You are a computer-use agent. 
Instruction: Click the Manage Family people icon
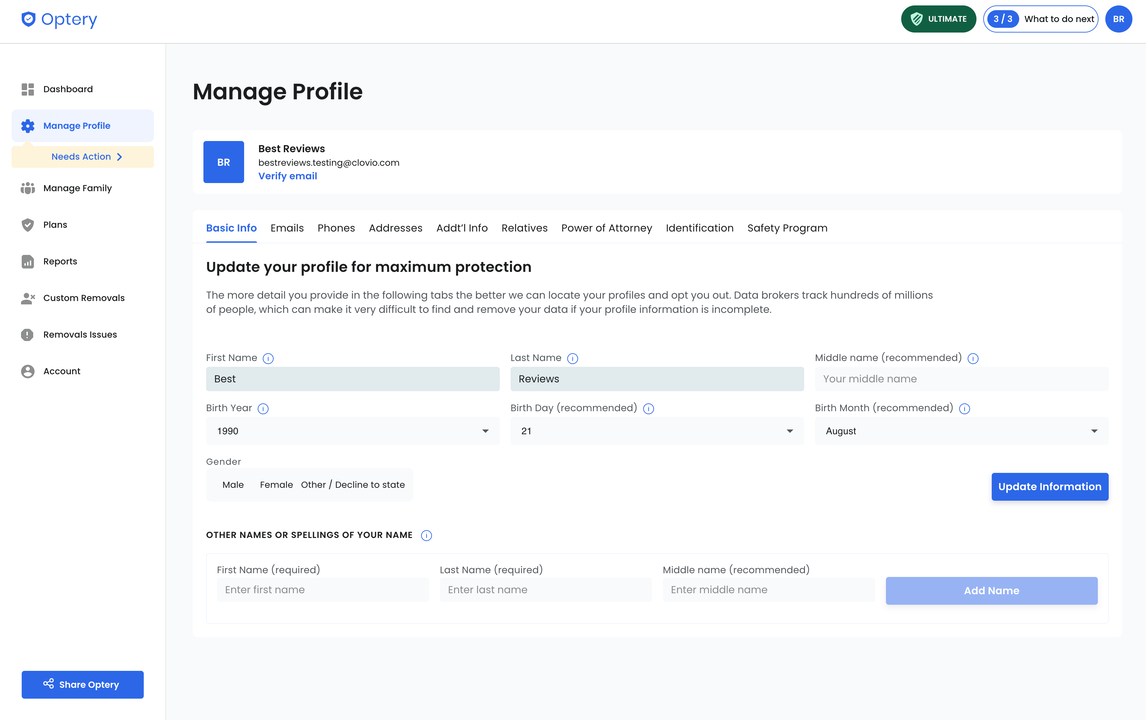[x=28, y=188]
